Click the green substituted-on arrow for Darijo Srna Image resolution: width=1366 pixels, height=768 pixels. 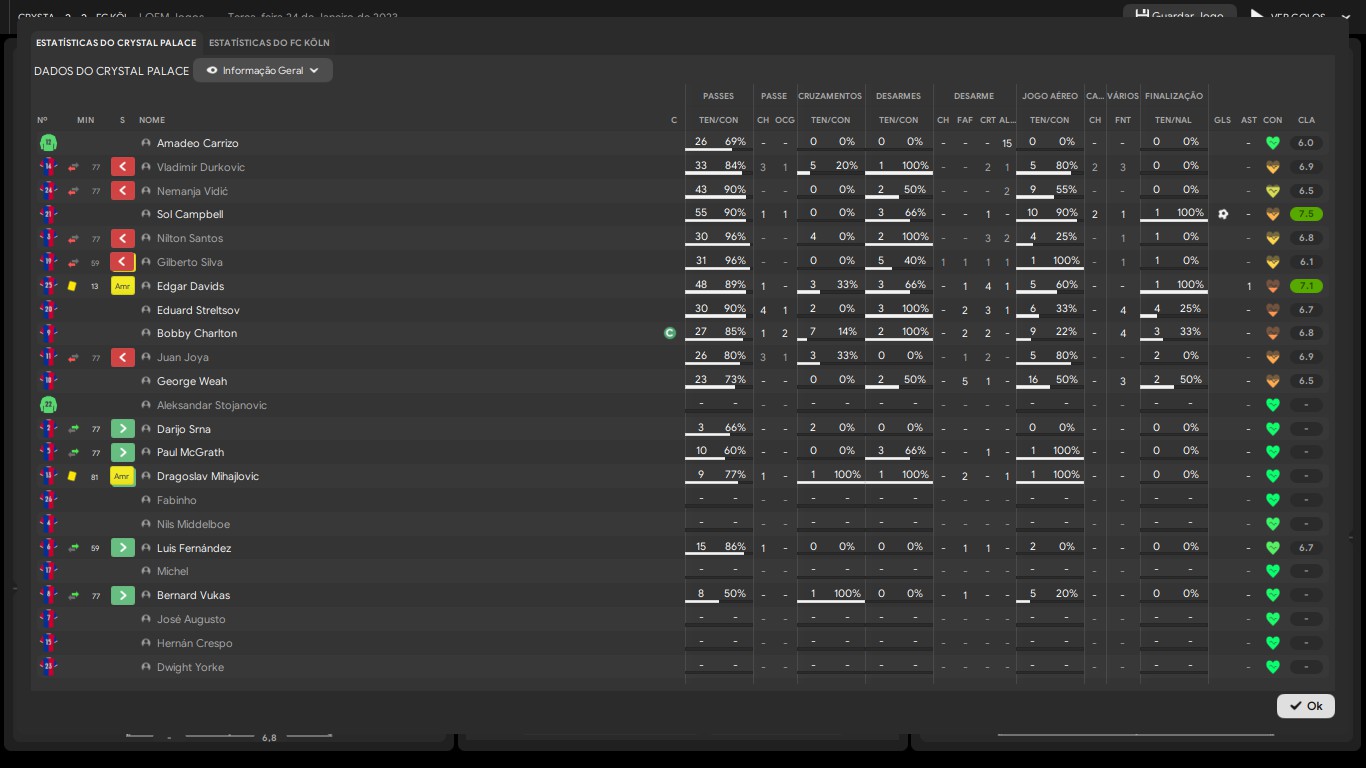[x=123, y=429]
